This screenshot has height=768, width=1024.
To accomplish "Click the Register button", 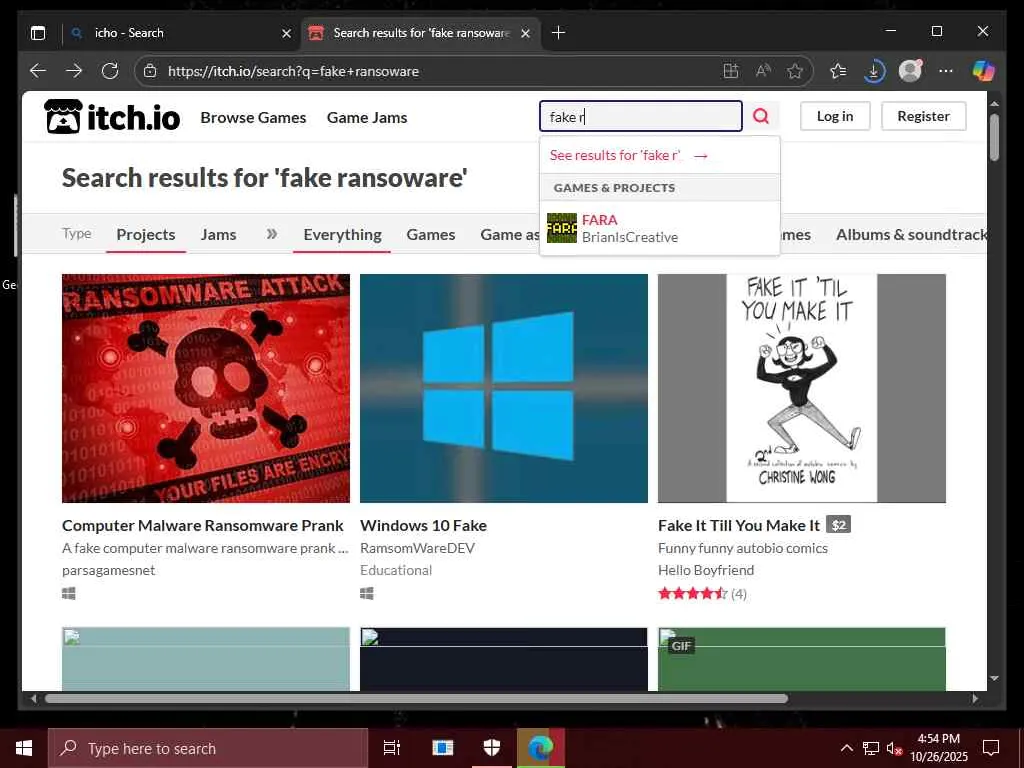I will click(x=923, y=116).
